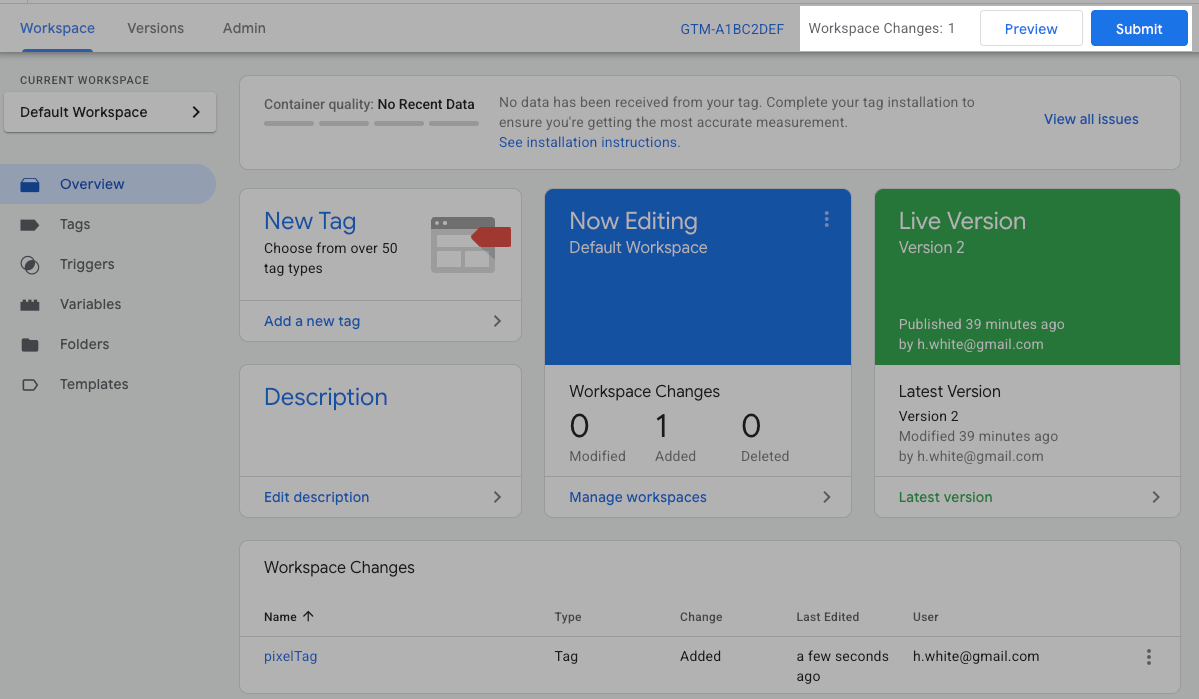The height and width of the screenshot is (699, 1199).
Task: Open Triggers via its circle icon
Action: tap(30, 265)
